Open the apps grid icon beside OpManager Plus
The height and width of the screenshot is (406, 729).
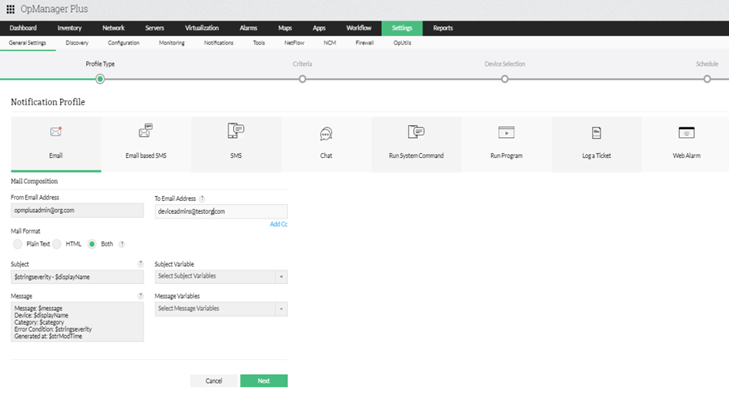tap(10, 9)
